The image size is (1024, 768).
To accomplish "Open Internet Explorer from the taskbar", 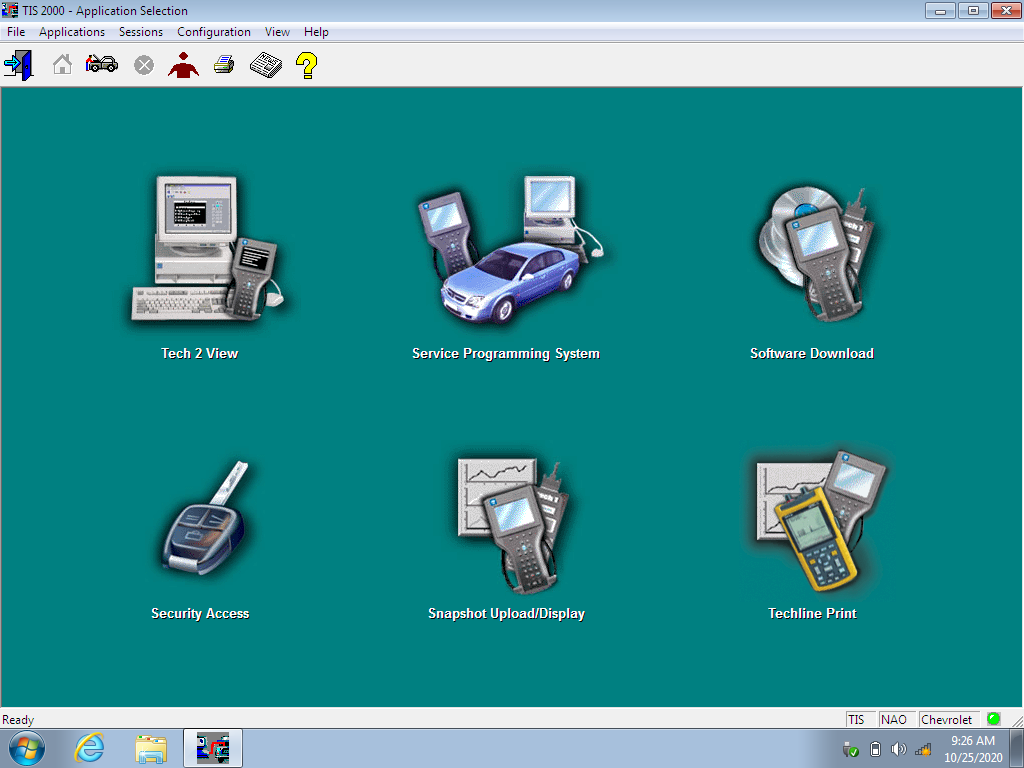I will coord(90,748).
